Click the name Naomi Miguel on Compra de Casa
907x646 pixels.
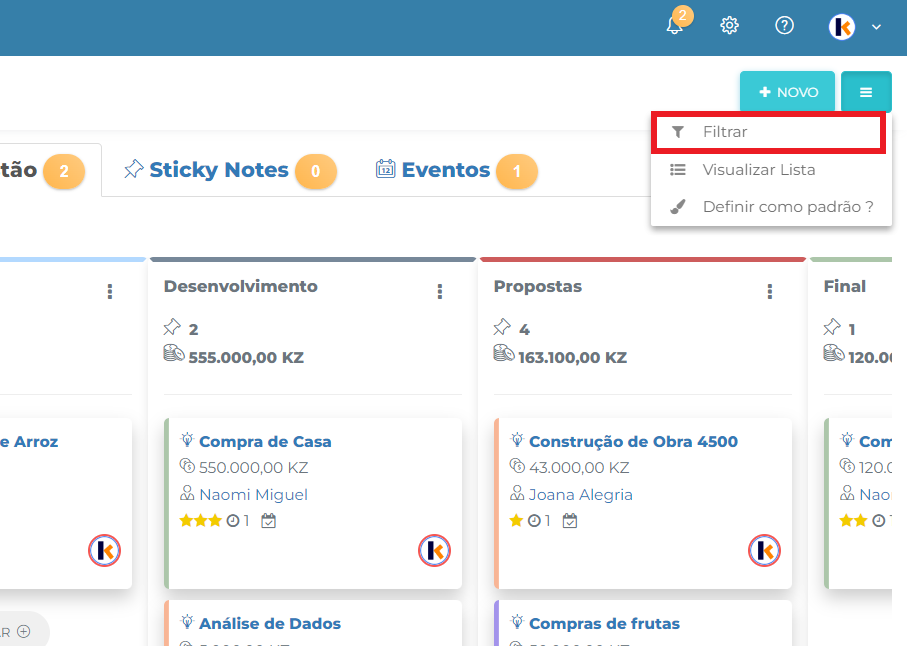(x=253, y=494)
